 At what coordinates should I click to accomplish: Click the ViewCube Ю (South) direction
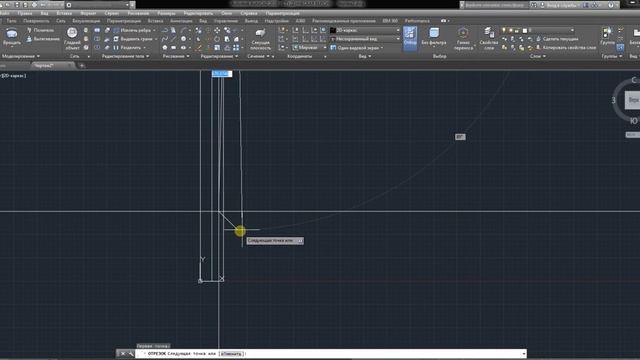tap(633, 121)
